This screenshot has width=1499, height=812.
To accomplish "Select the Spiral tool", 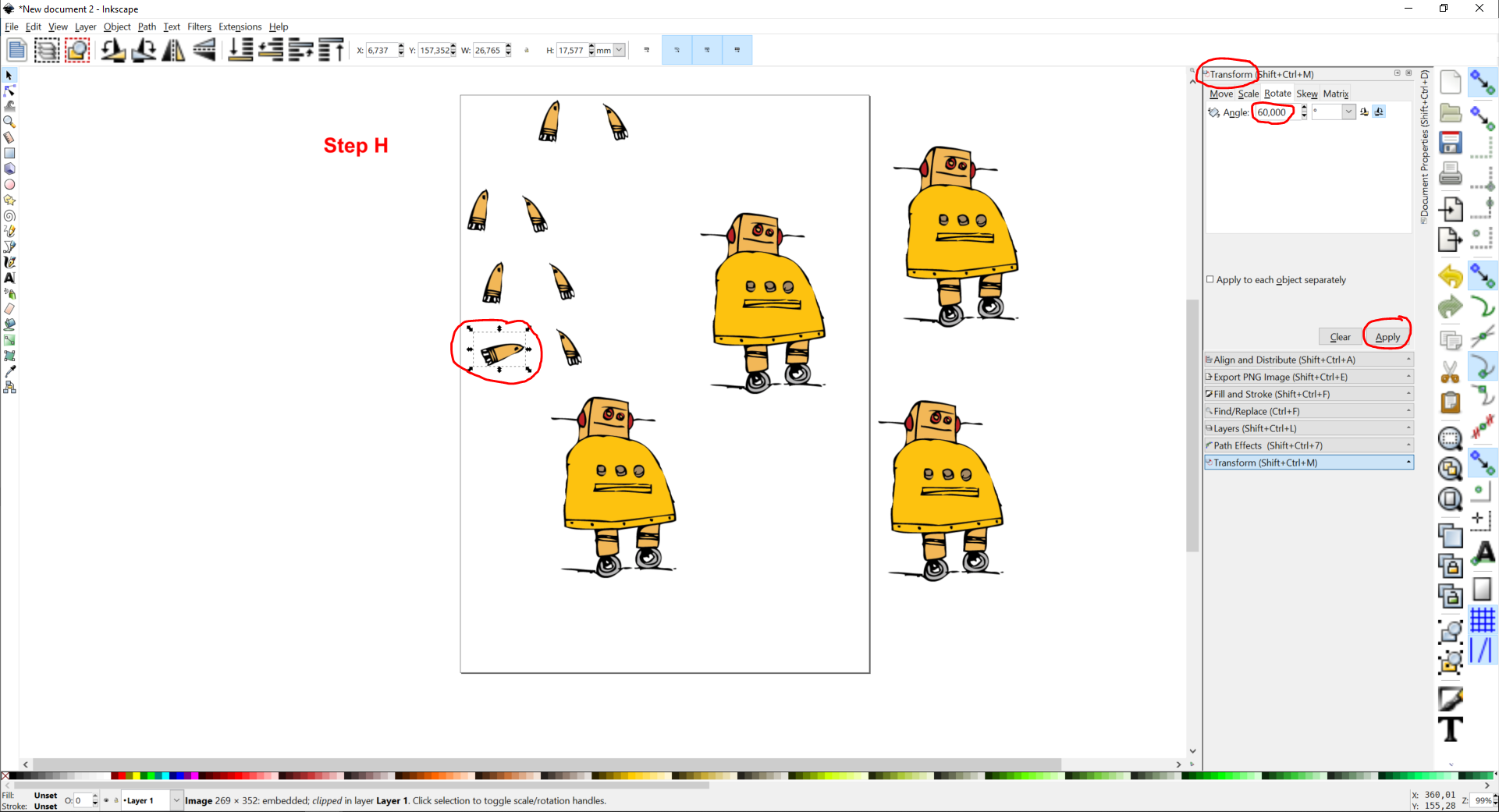I will tap(9, 216).
